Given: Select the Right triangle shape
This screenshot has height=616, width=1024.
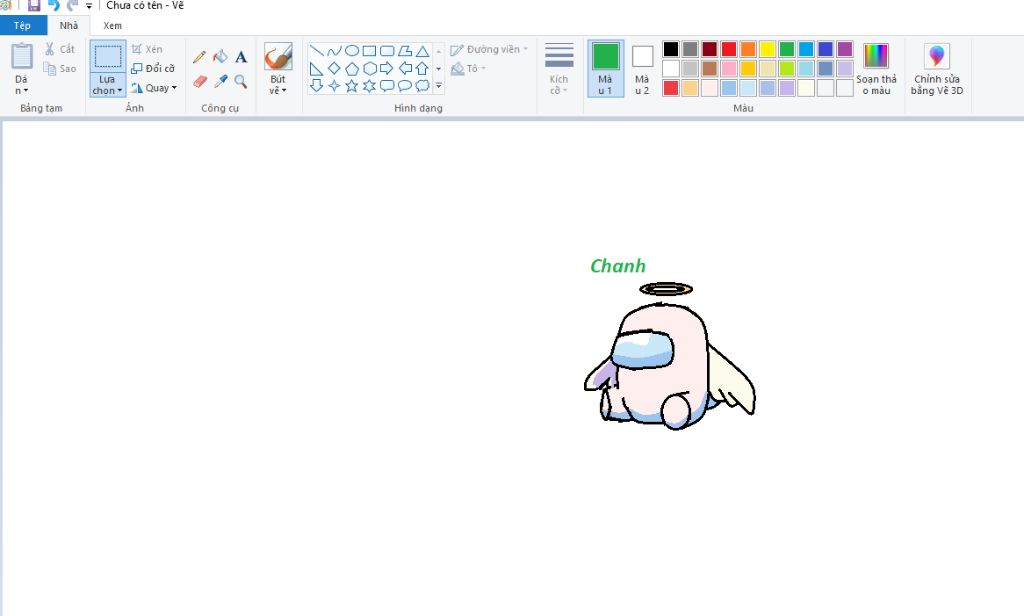Looking at the screenshot, I should 317,69.
